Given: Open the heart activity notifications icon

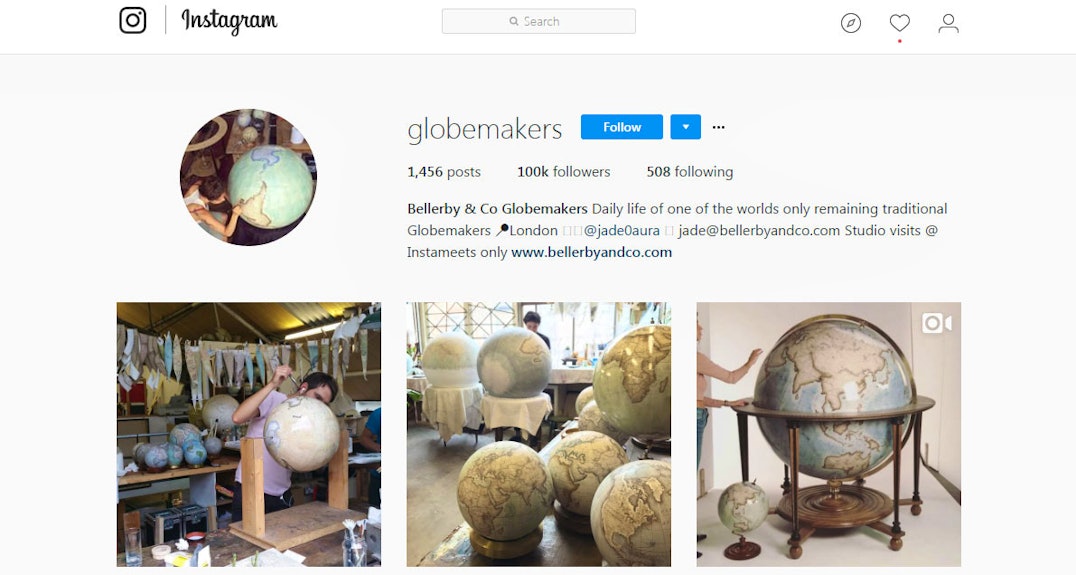Looking at the screenshot, I should tap(900, 23).
